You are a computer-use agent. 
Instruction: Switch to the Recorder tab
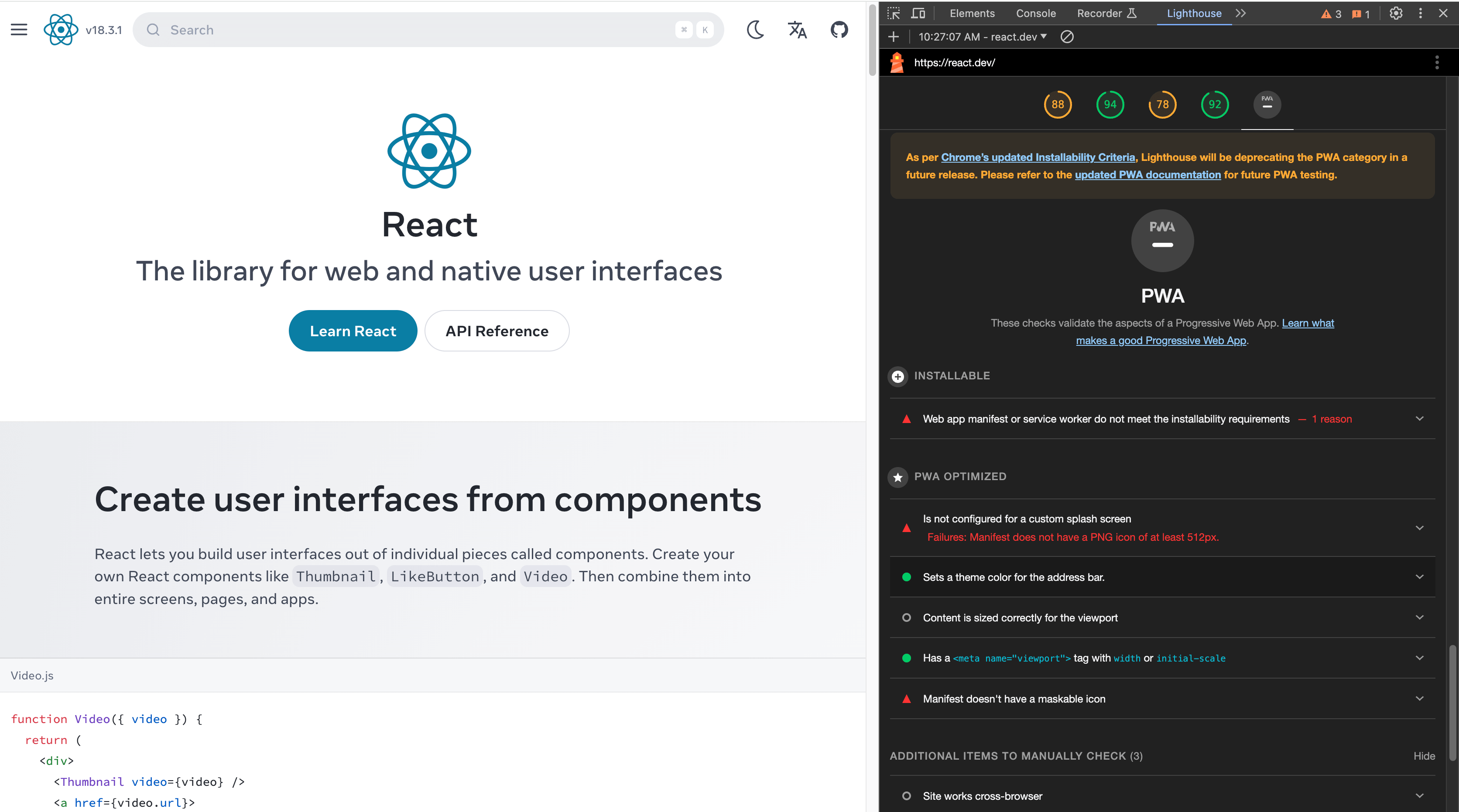[x=1107, y=14]
